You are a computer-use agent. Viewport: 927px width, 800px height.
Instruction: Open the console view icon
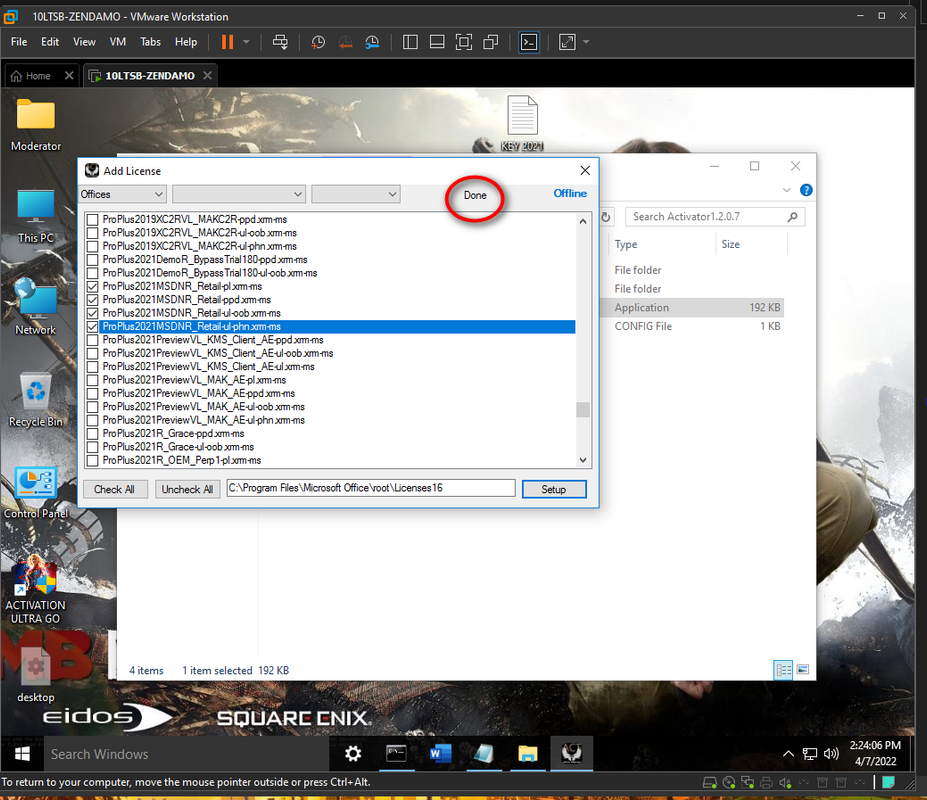(x=529, y=42)
